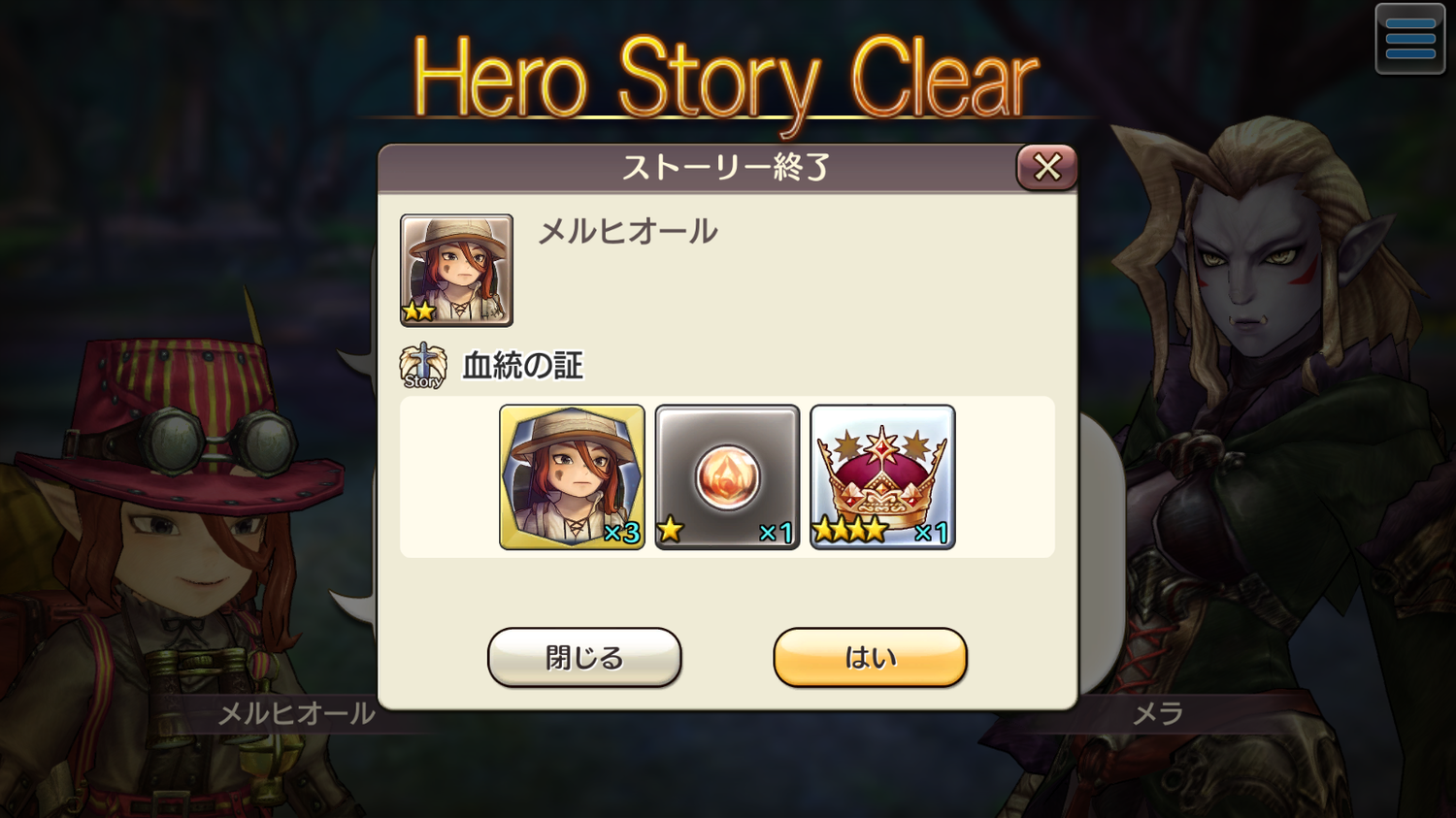Tap the メルヒオール hero portrait with two stars
The image size is (1456, 818).
tap(456, 270)
